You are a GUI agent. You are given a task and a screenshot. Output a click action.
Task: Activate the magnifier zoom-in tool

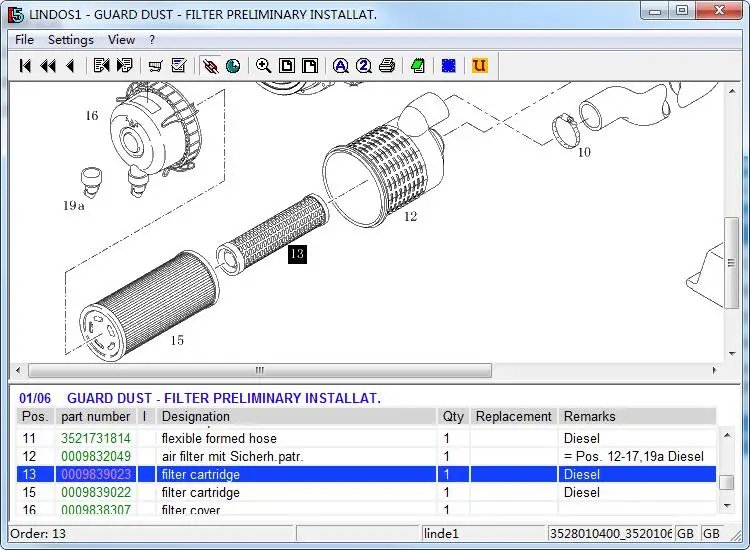264,66
